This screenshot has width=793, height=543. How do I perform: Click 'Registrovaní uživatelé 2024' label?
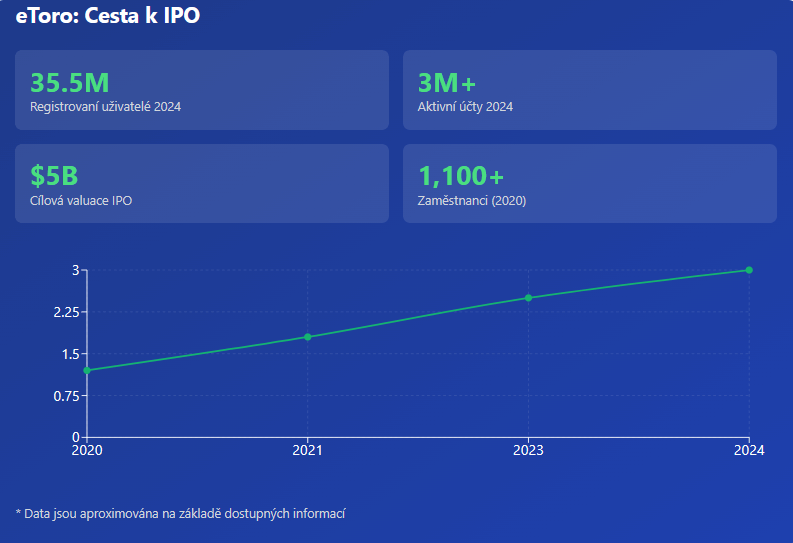(105, 107)
